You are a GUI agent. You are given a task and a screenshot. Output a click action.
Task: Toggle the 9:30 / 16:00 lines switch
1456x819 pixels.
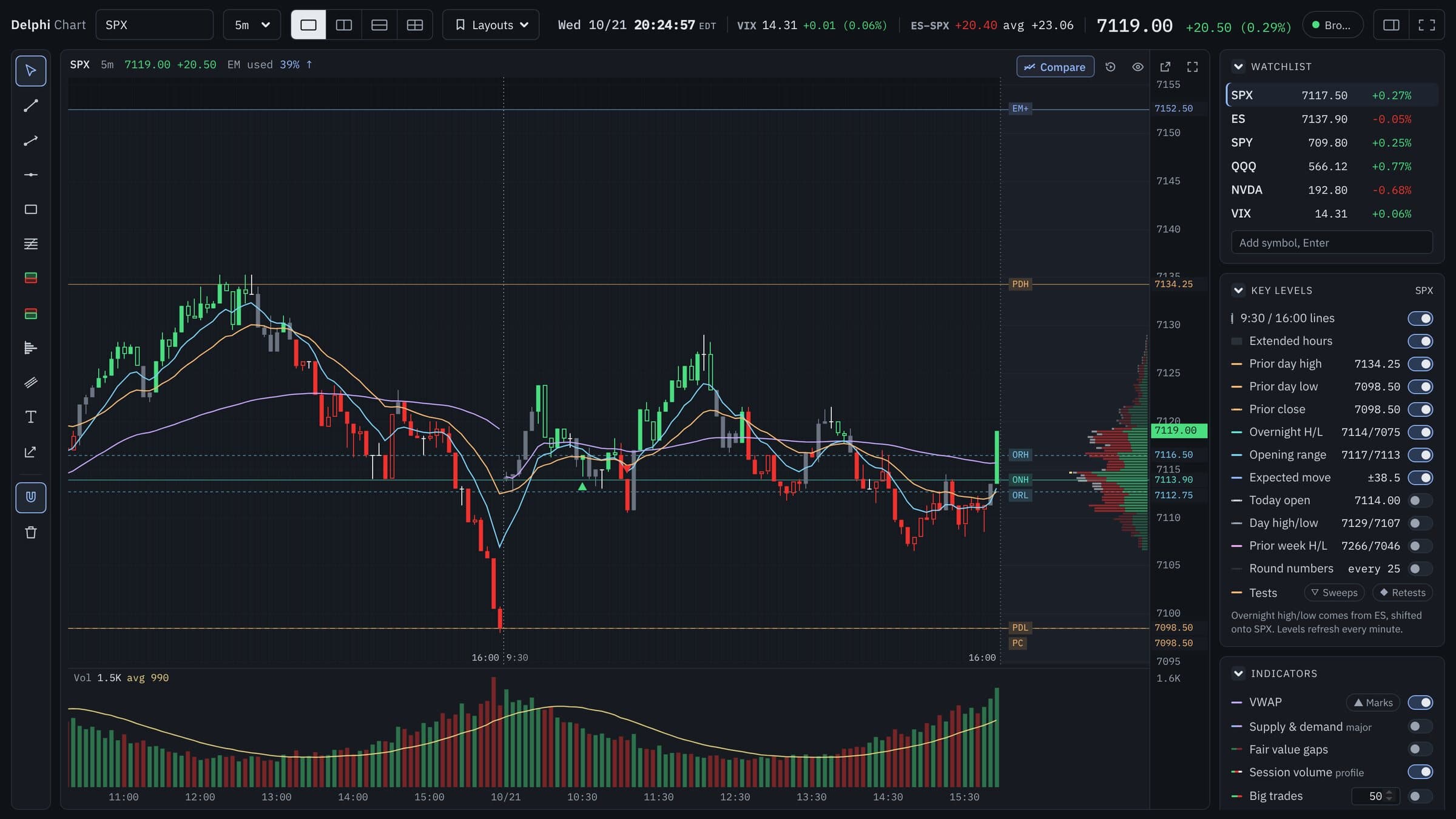(x=1420, y=318)
